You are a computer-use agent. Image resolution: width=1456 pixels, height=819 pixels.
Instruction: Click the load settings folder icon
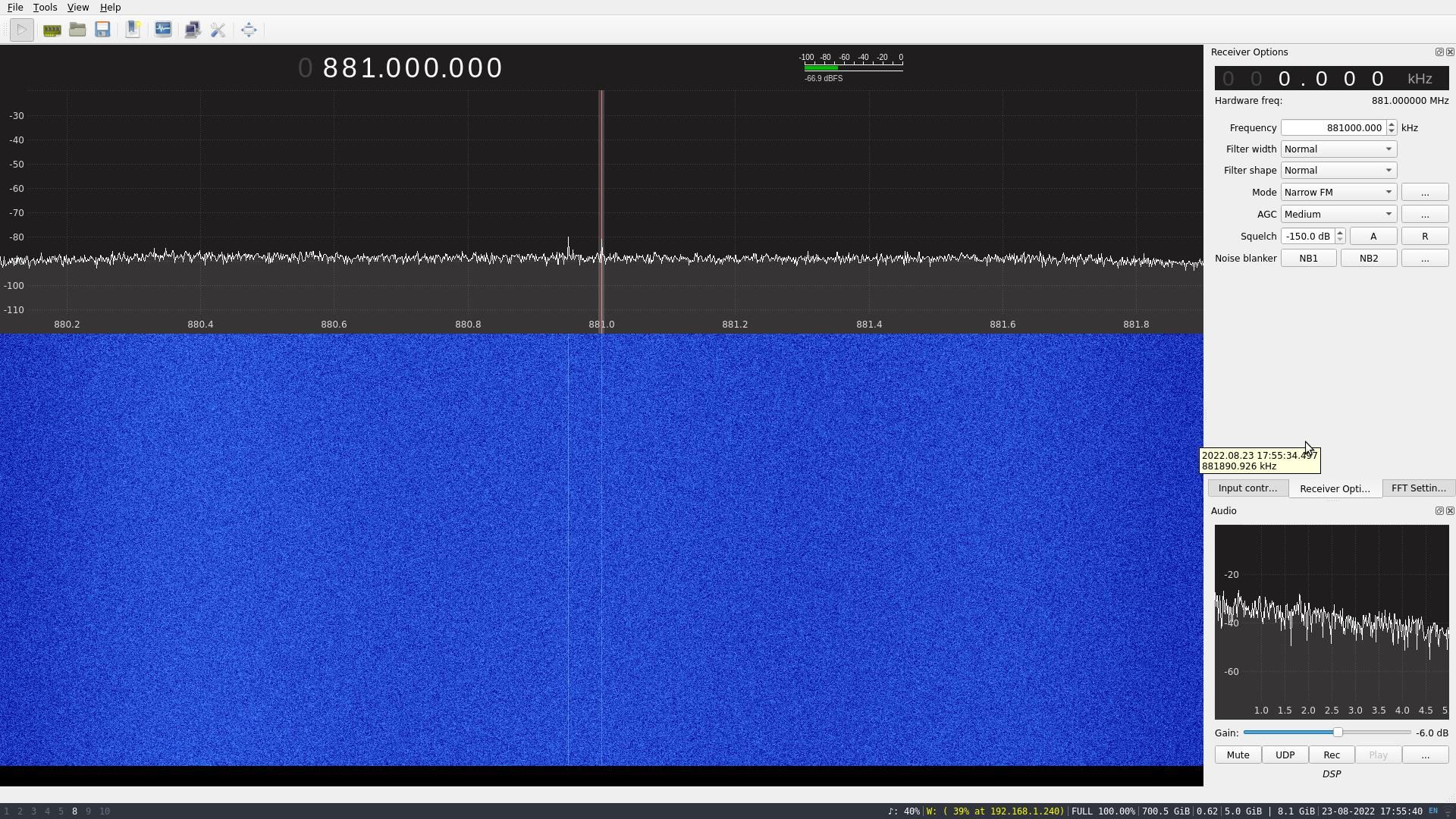click(77, 30)
